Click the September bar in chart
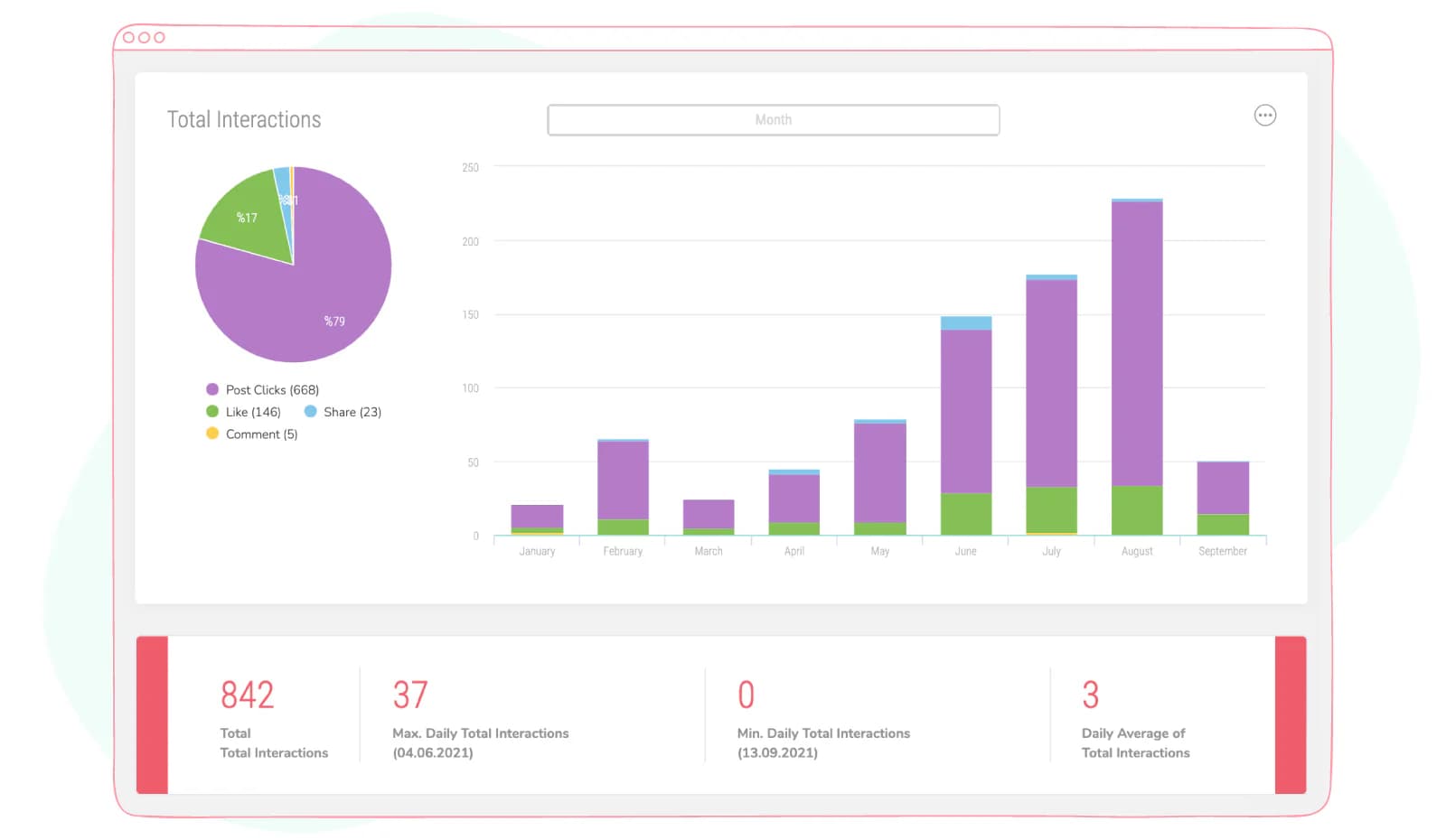1446x840 pixels. click(x=1223, y=498)
